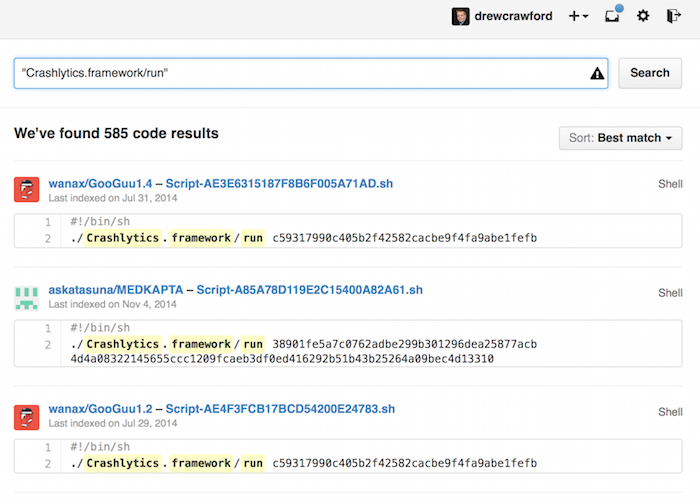Click the search warning triangle icon
This screenshot has height=500, width=700.
coord(597,73)
